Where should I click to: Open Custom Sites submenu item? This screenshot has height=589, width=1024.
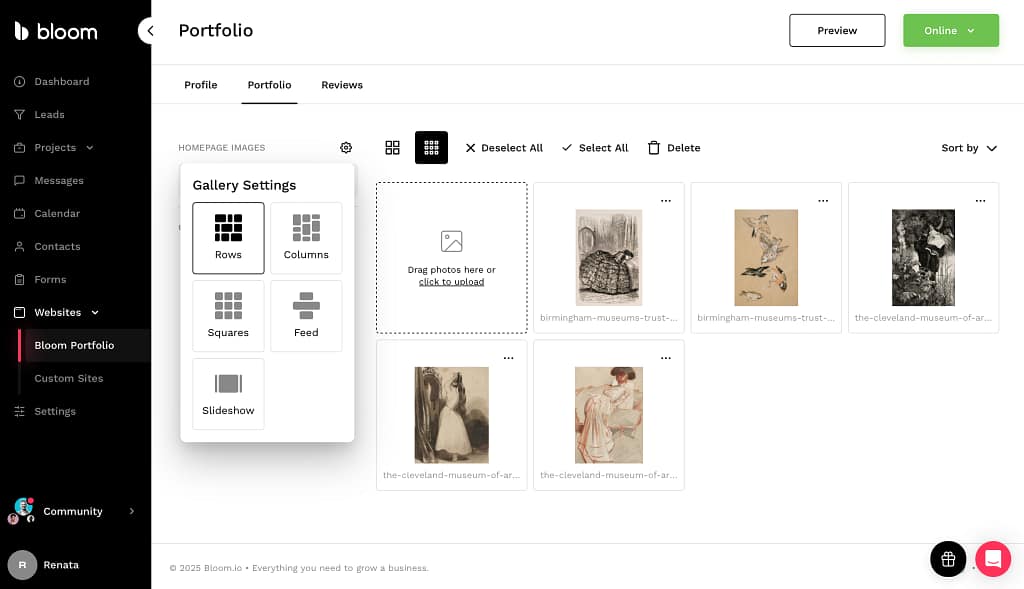click(69, 378)
